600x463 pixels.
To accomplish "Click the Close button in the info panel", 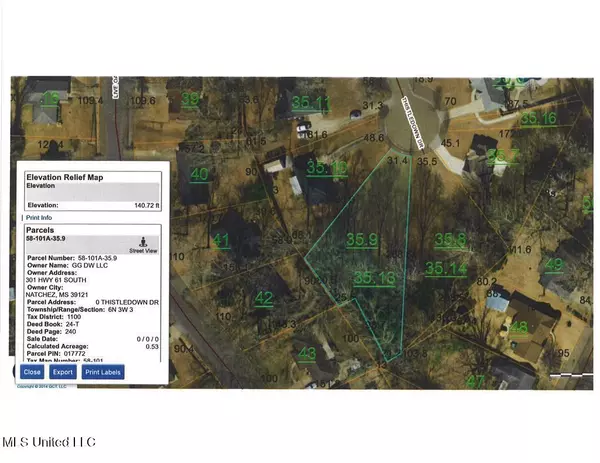I will tap(32, 371).
